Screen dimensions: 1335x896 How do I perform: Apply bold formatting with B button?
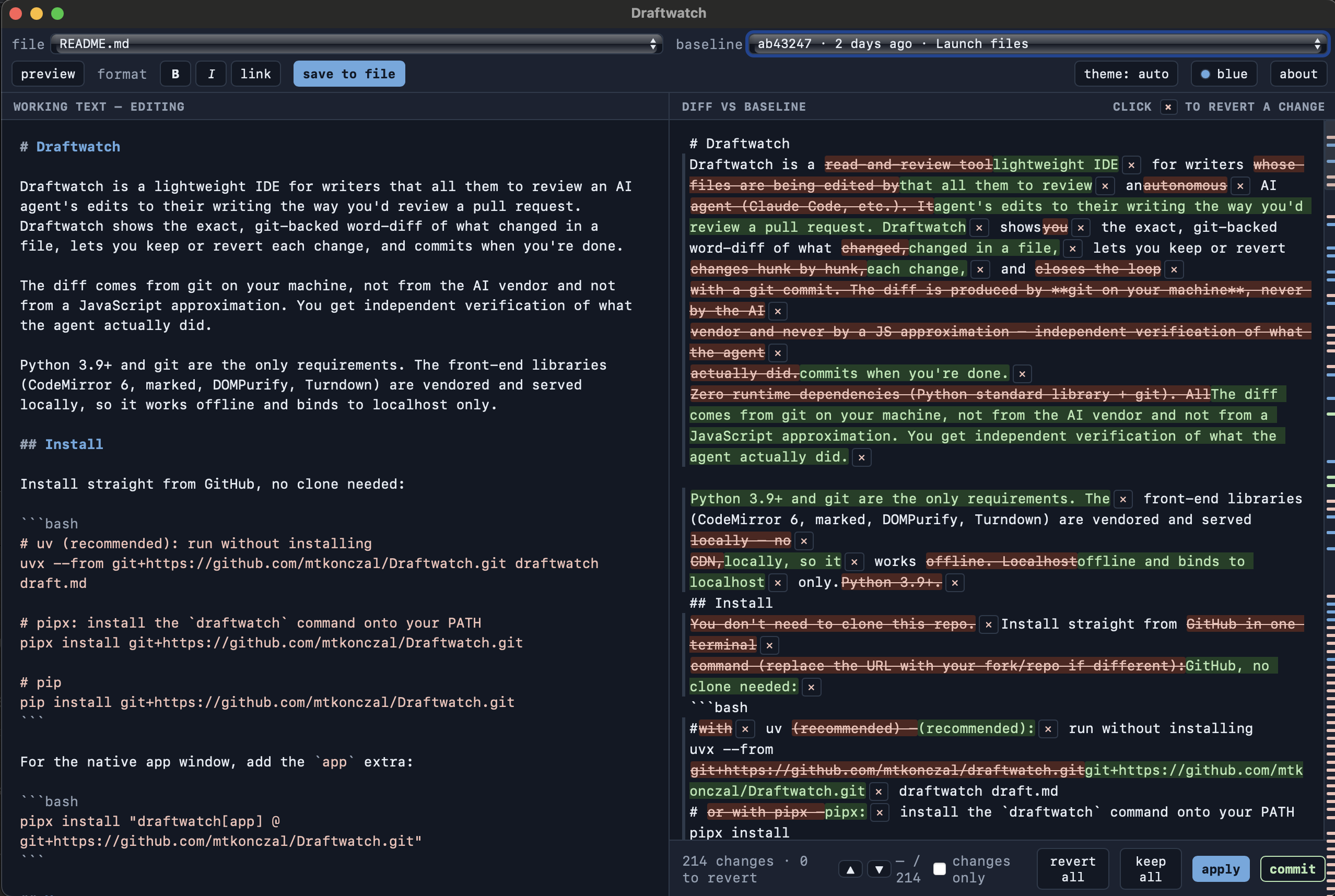click(175, 74)
